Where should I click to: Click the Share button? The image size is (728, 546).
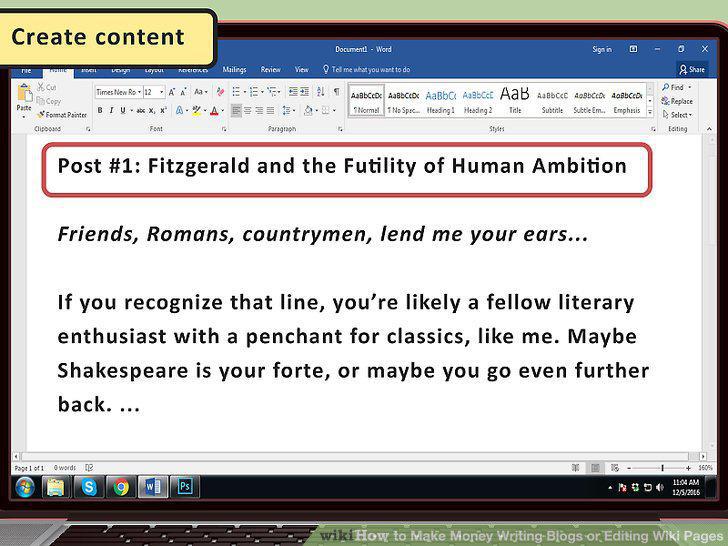[692, 70]
